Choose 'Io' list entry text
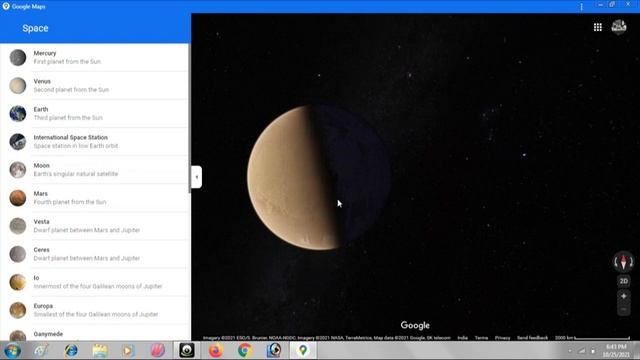 36,278
